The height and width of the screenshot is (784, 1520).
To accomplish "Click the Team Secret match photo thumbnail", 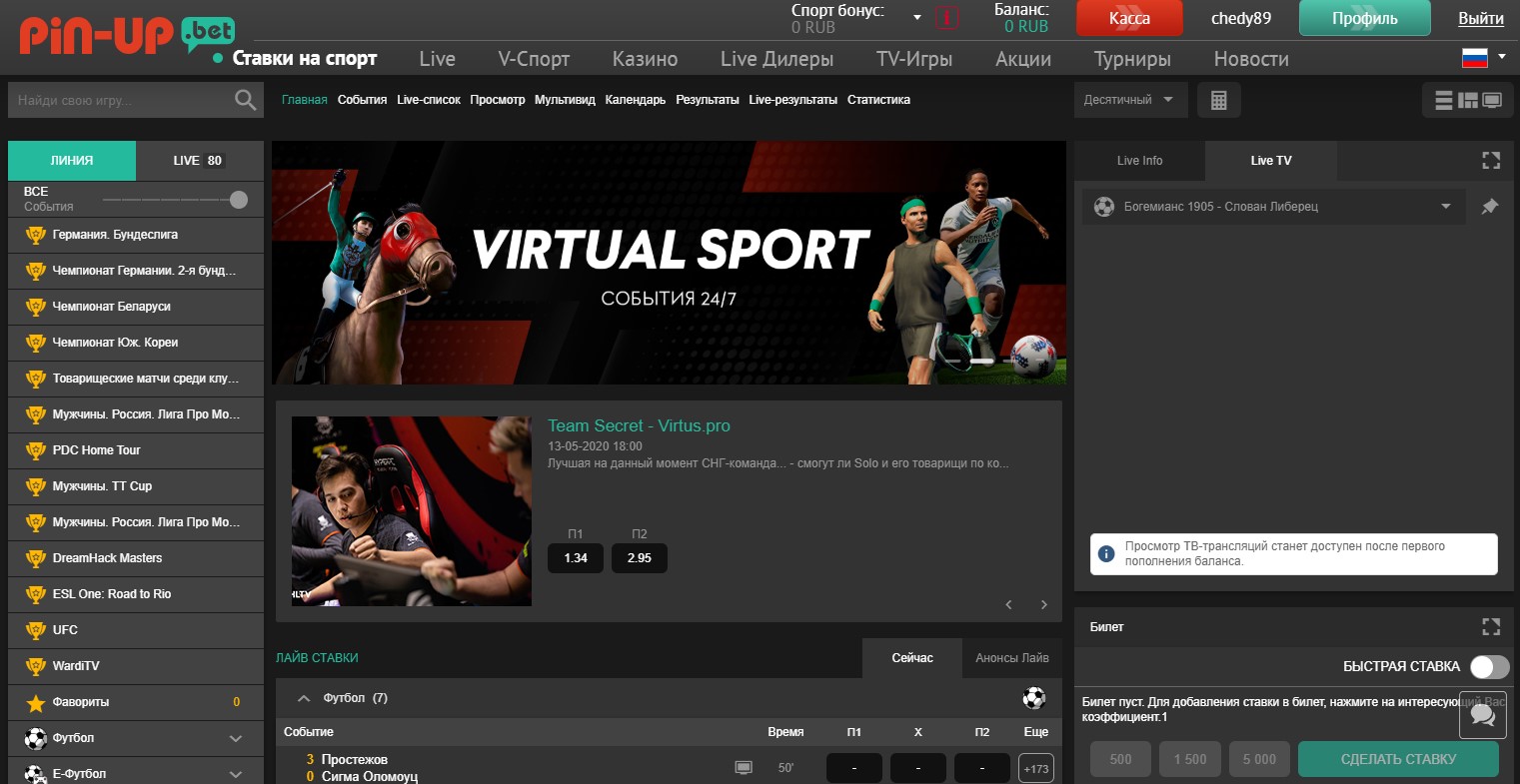I will tap(412, 511).
